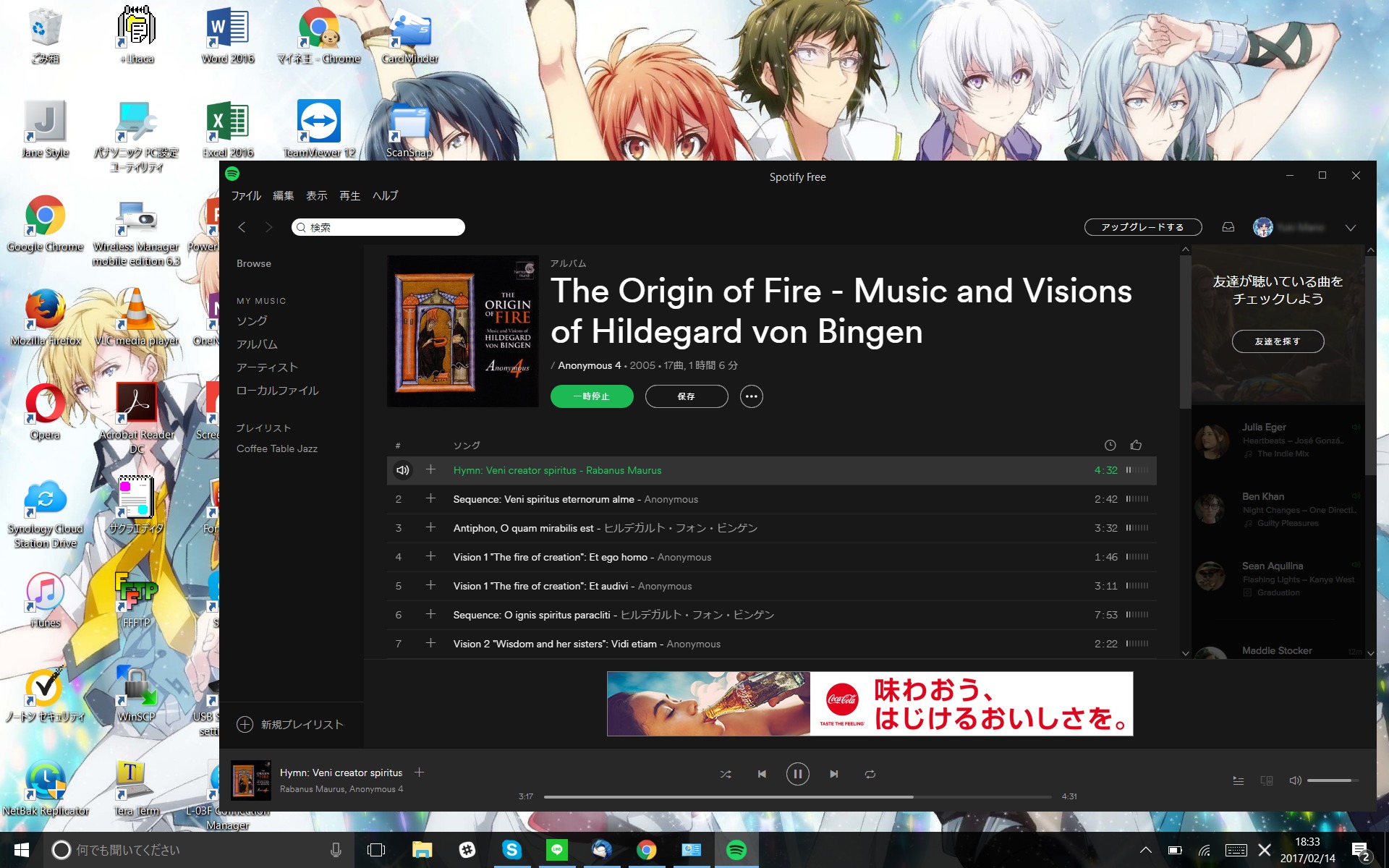Open the play queue icon
The height and width of the screenshot is (868, 1389).
tap(1238, 780)
